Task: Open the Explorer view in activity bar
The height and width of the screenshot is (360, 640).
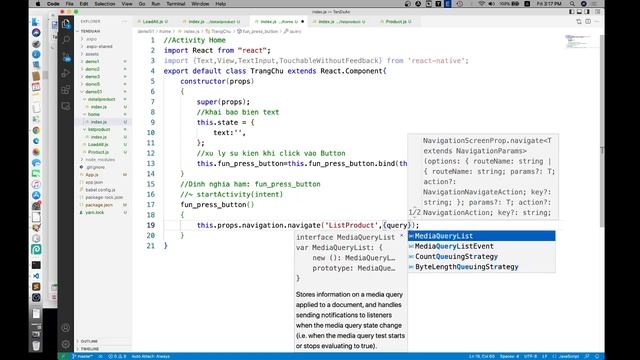Action: [x=66, y=24]
